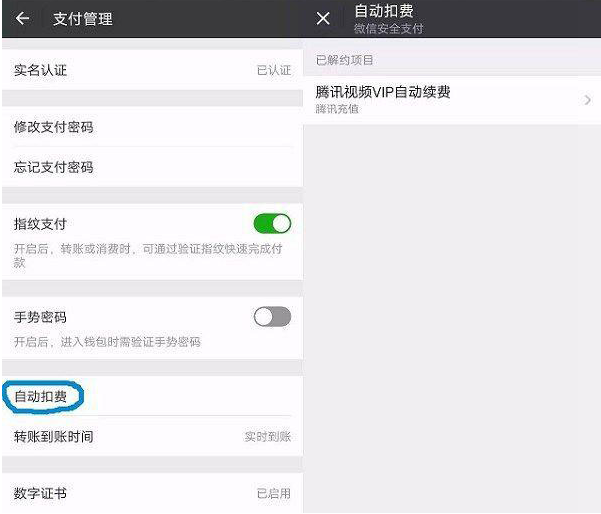Open 转账到账时间 setting
601x514 pixels.
pos(153,436)
